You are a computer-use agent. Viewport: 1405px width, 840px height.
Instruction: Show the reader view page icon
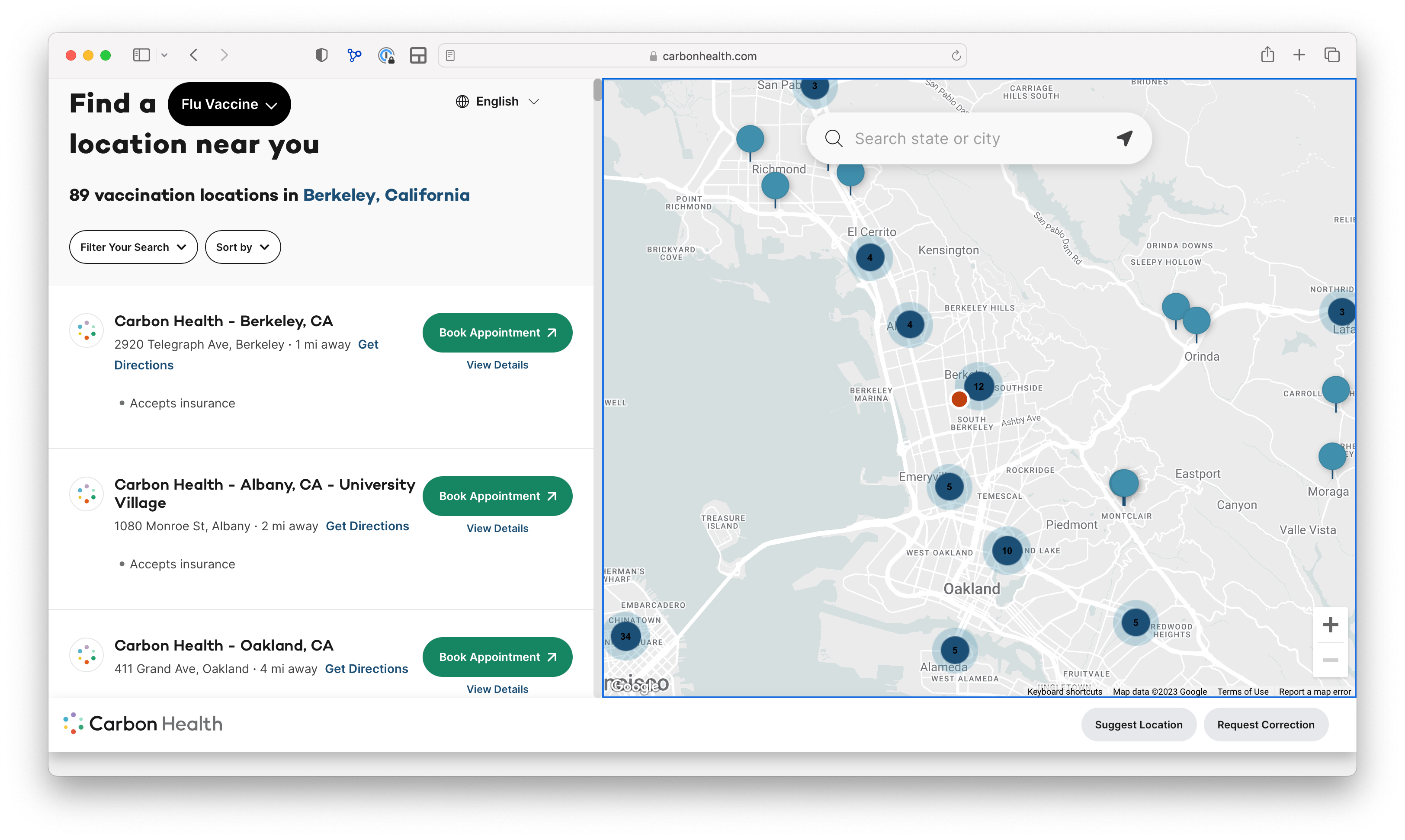(450, 55)
